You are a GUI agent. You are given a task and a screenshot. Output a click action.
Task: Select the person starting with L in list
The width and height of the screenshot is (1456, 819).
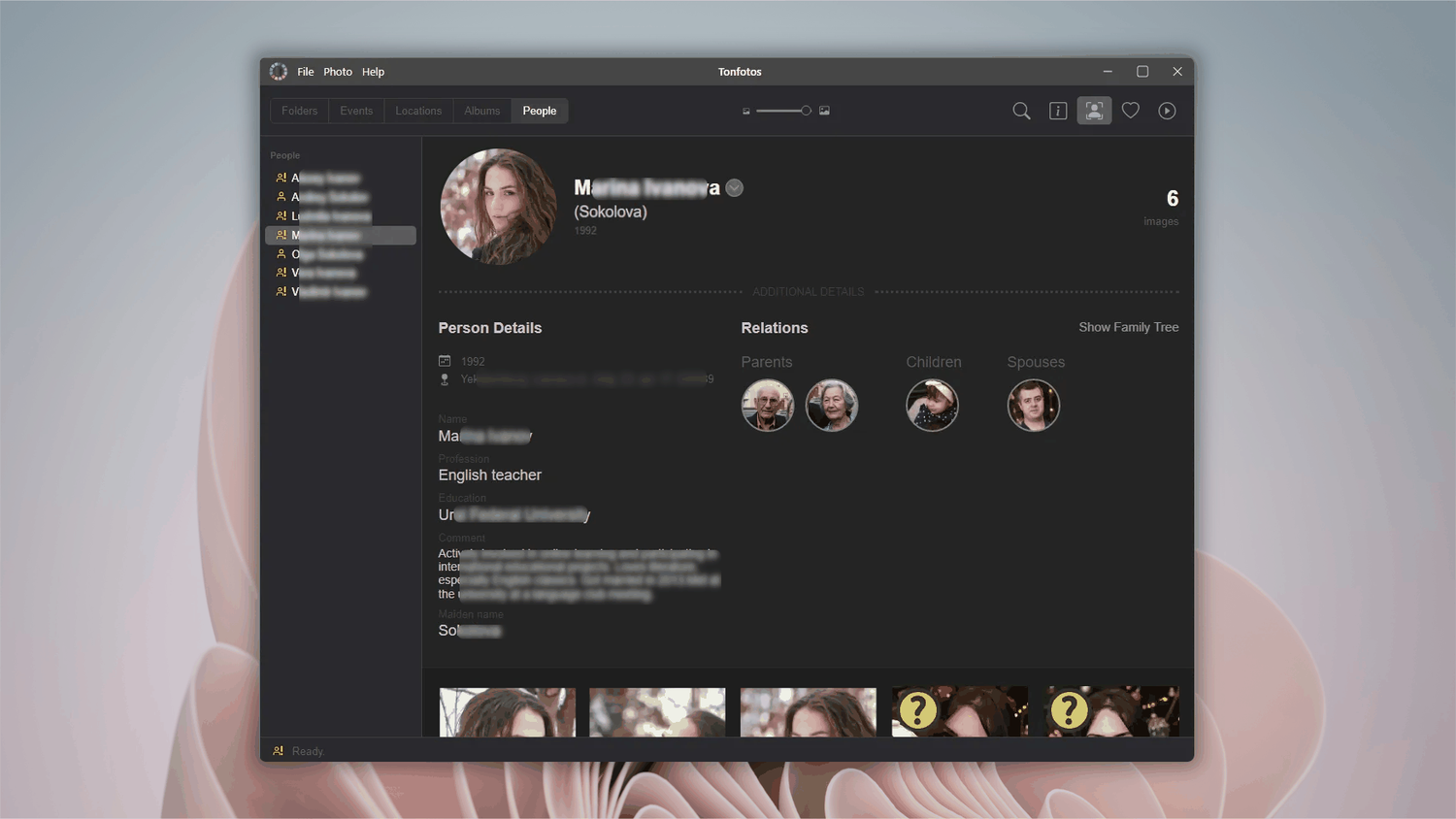coord(341,216)
